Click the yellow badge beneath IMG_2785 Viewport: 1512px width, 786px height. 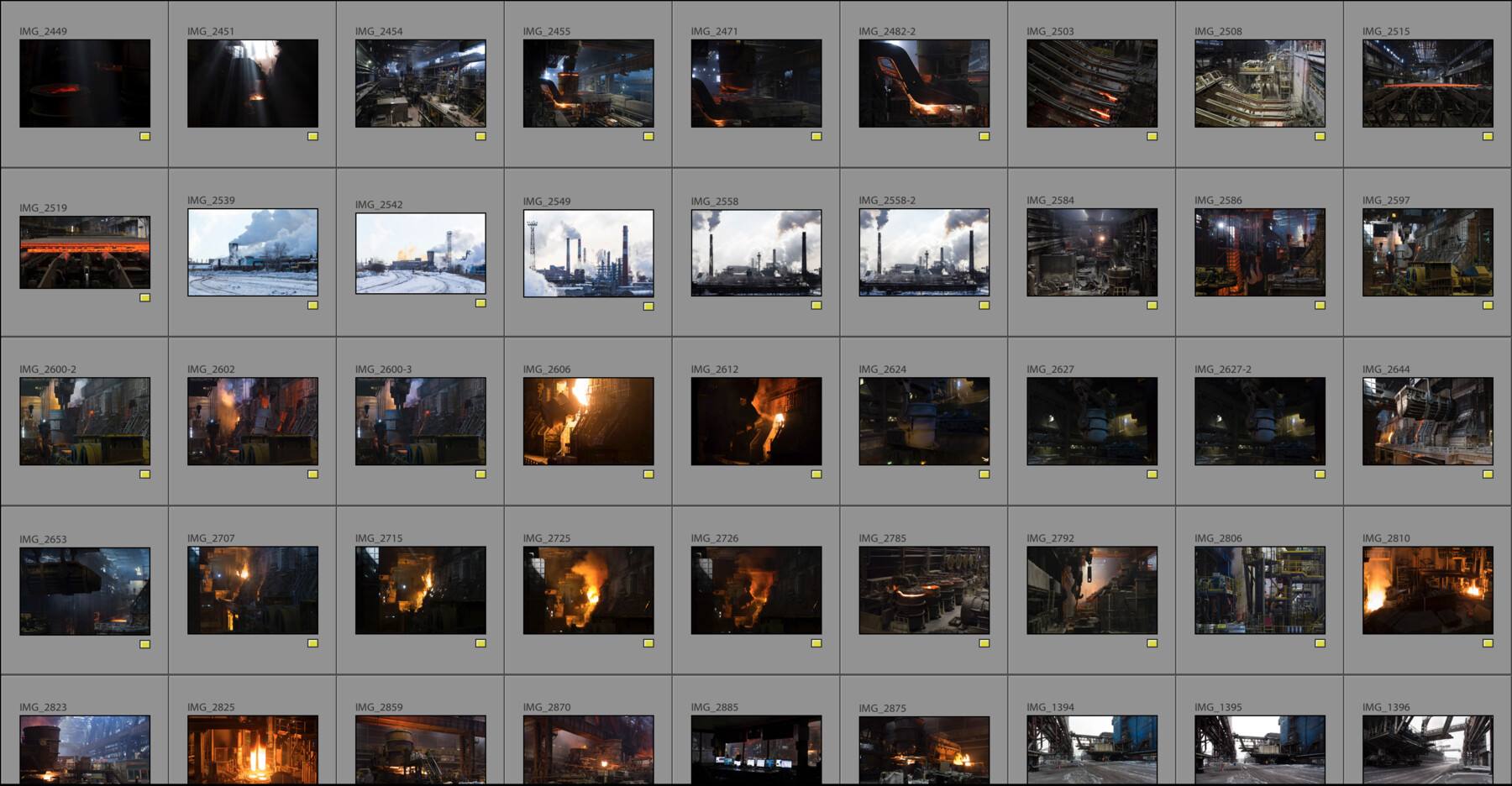pos(984,643)
